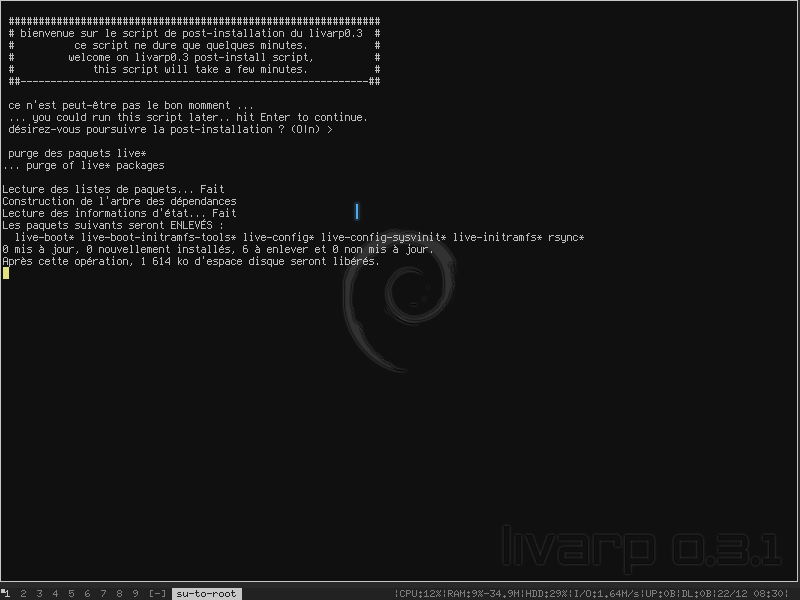Viewport: 800px width, 600px height.
Task: Click the RAM:9%-34,9M status entry
Action: 484,593
